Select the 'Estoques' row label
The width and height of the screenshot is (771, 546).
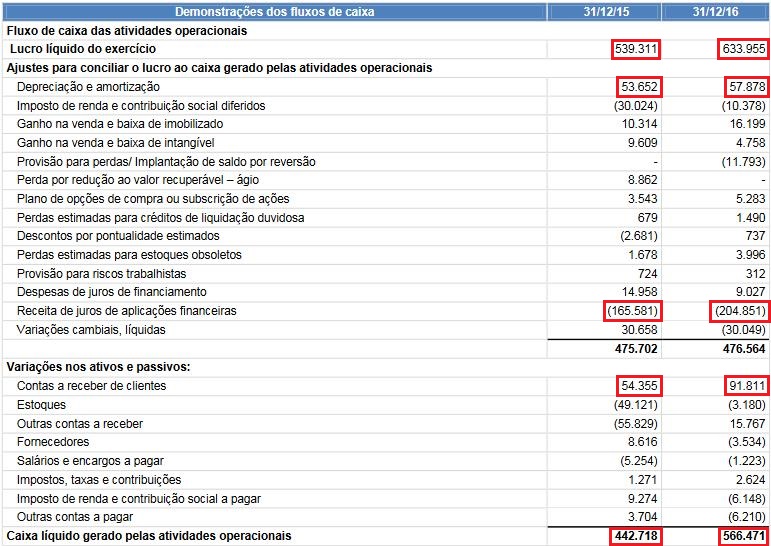pos(41,405)
